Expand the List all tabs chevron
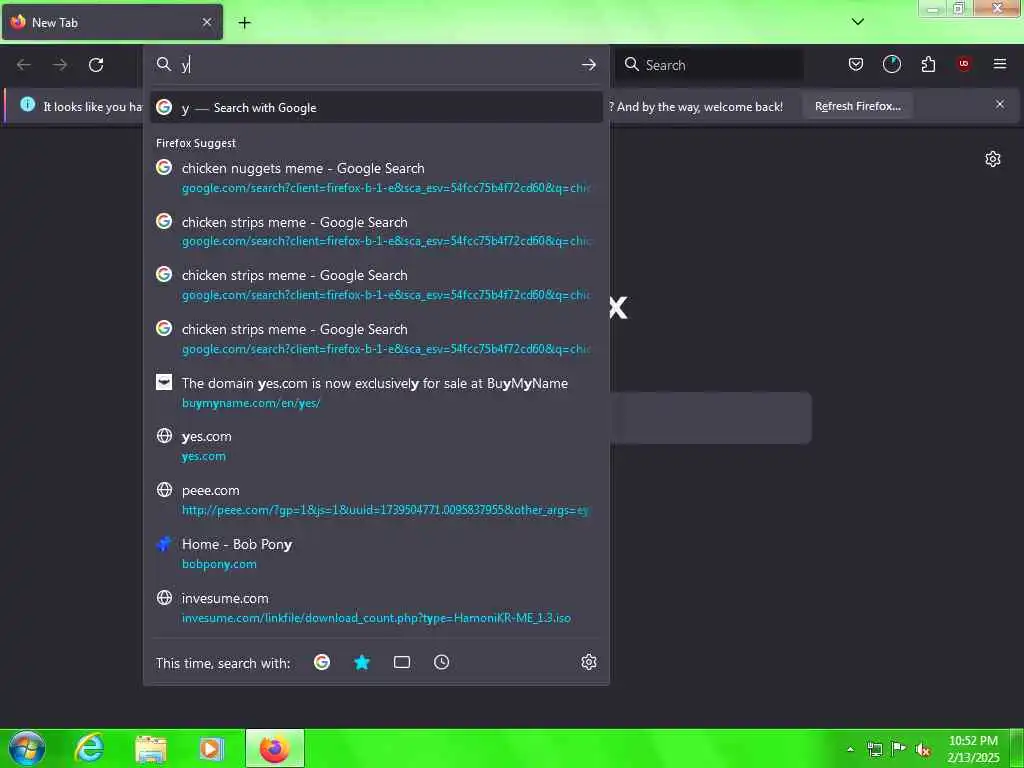 (858, 22)
